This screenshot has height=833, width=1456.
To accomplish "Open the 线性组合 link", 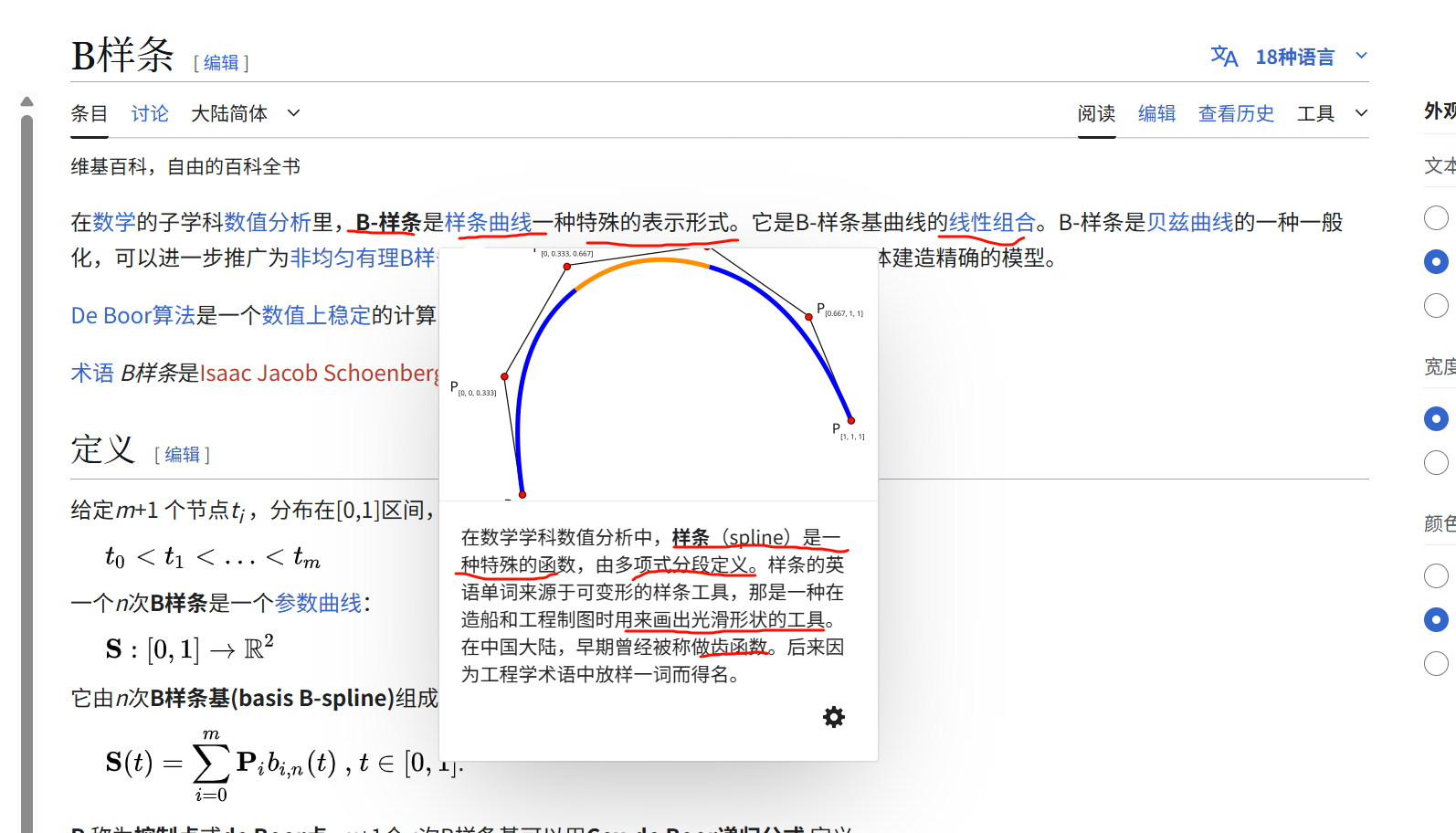I will click(992, 222).
